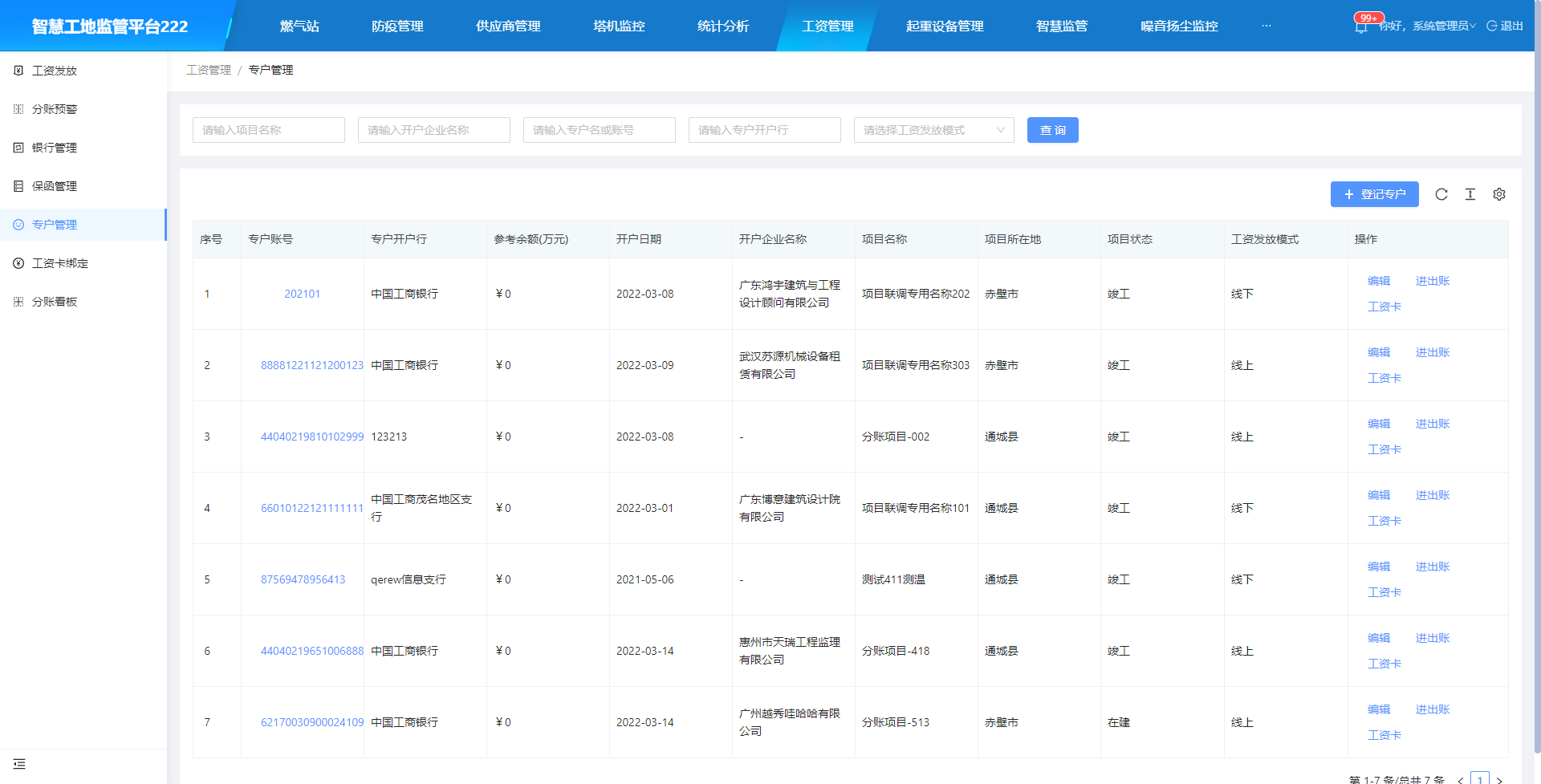Open account number 62170030900024109 link

[312, 722]
